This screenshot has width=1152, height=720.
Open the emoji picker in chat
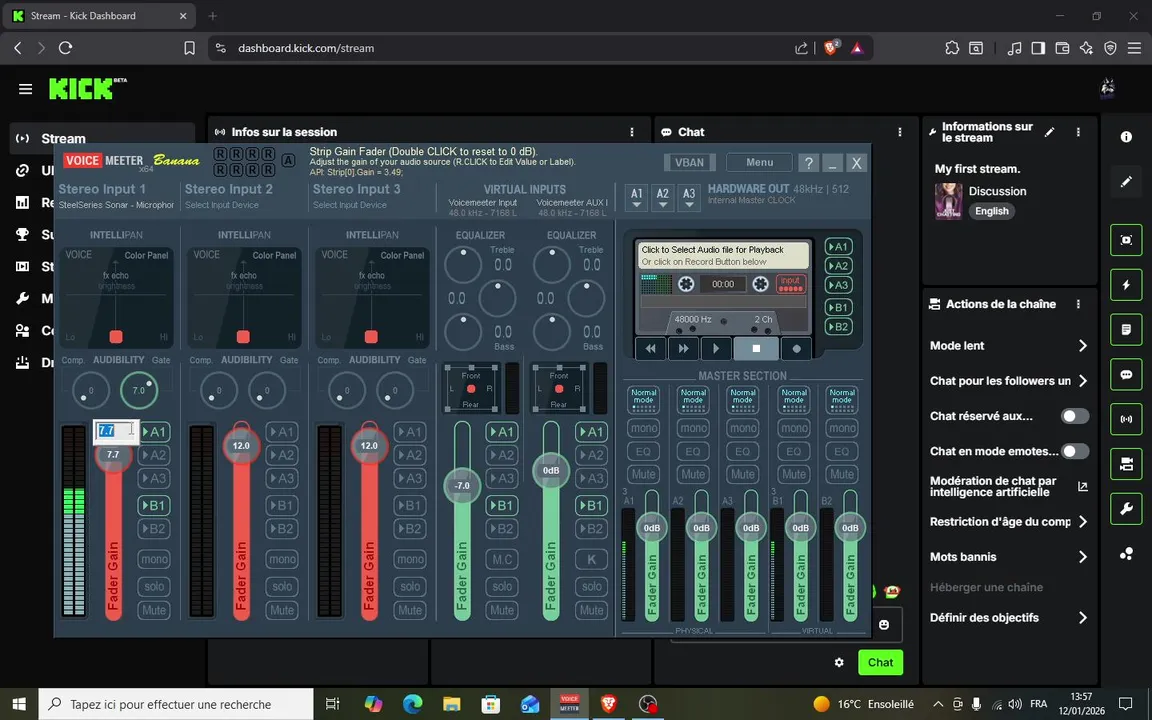(885, 624)
